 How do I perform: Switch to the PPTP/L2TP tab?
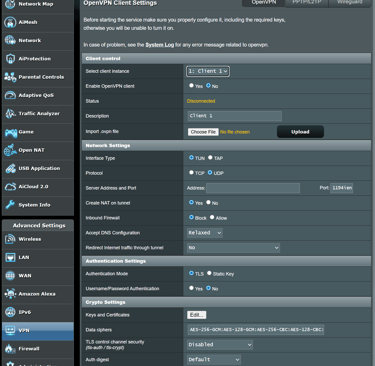point(307,3)
